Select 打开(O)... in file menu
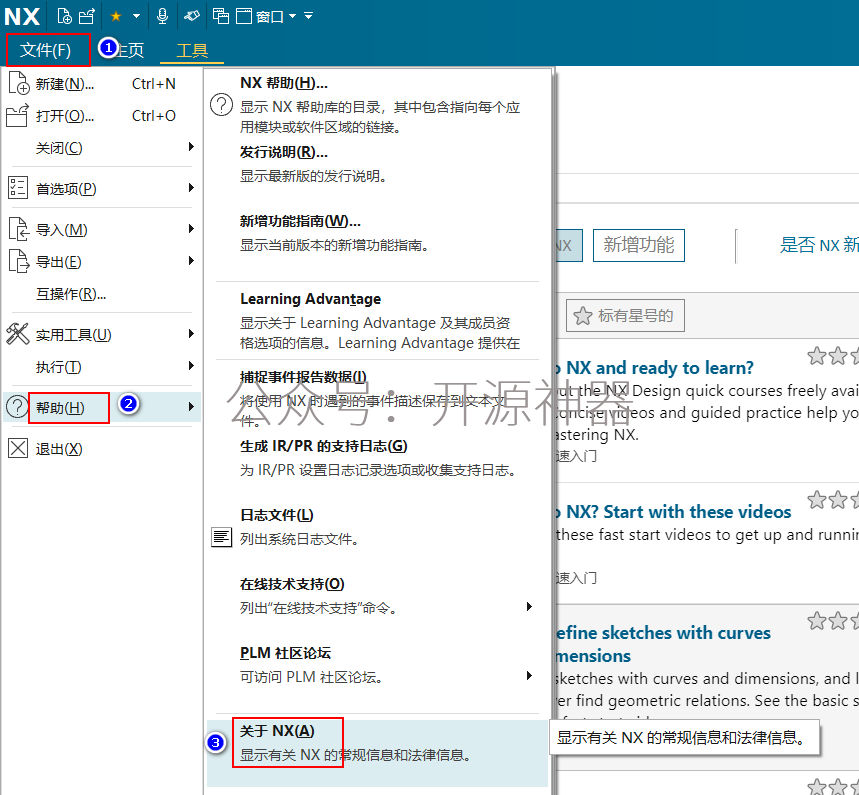The image size is (859, 795). tap(101, 116)
